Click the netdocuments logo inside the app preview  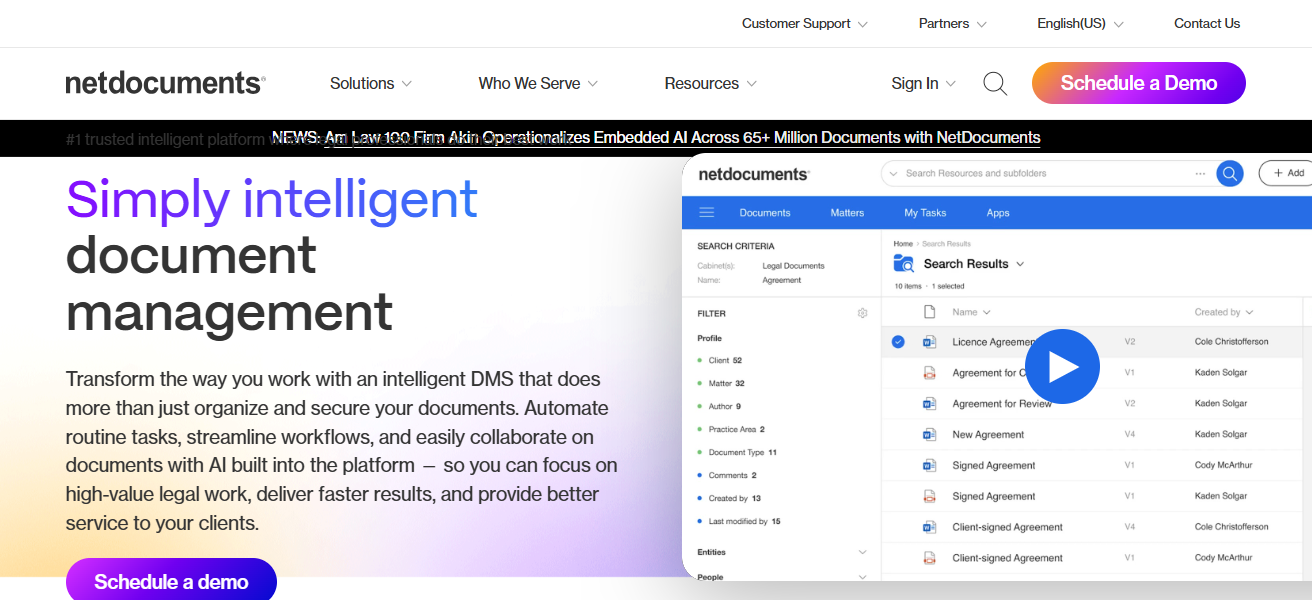(x=753, y=174)
